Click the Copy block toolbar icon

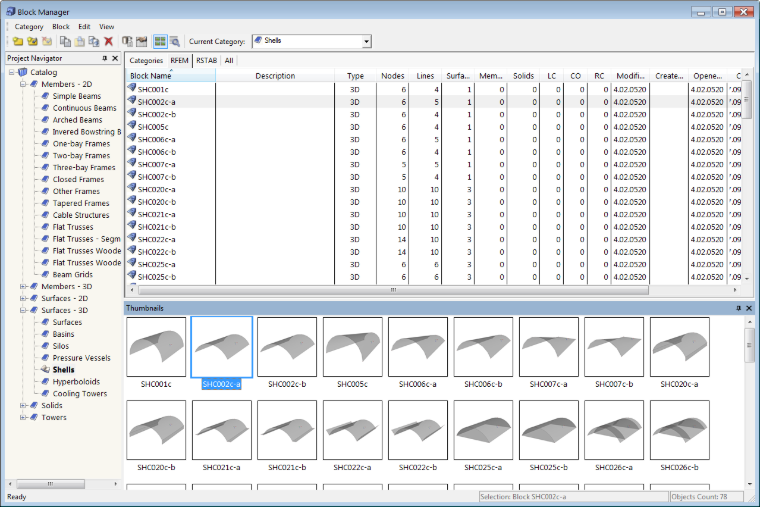[x=65, y=42]
